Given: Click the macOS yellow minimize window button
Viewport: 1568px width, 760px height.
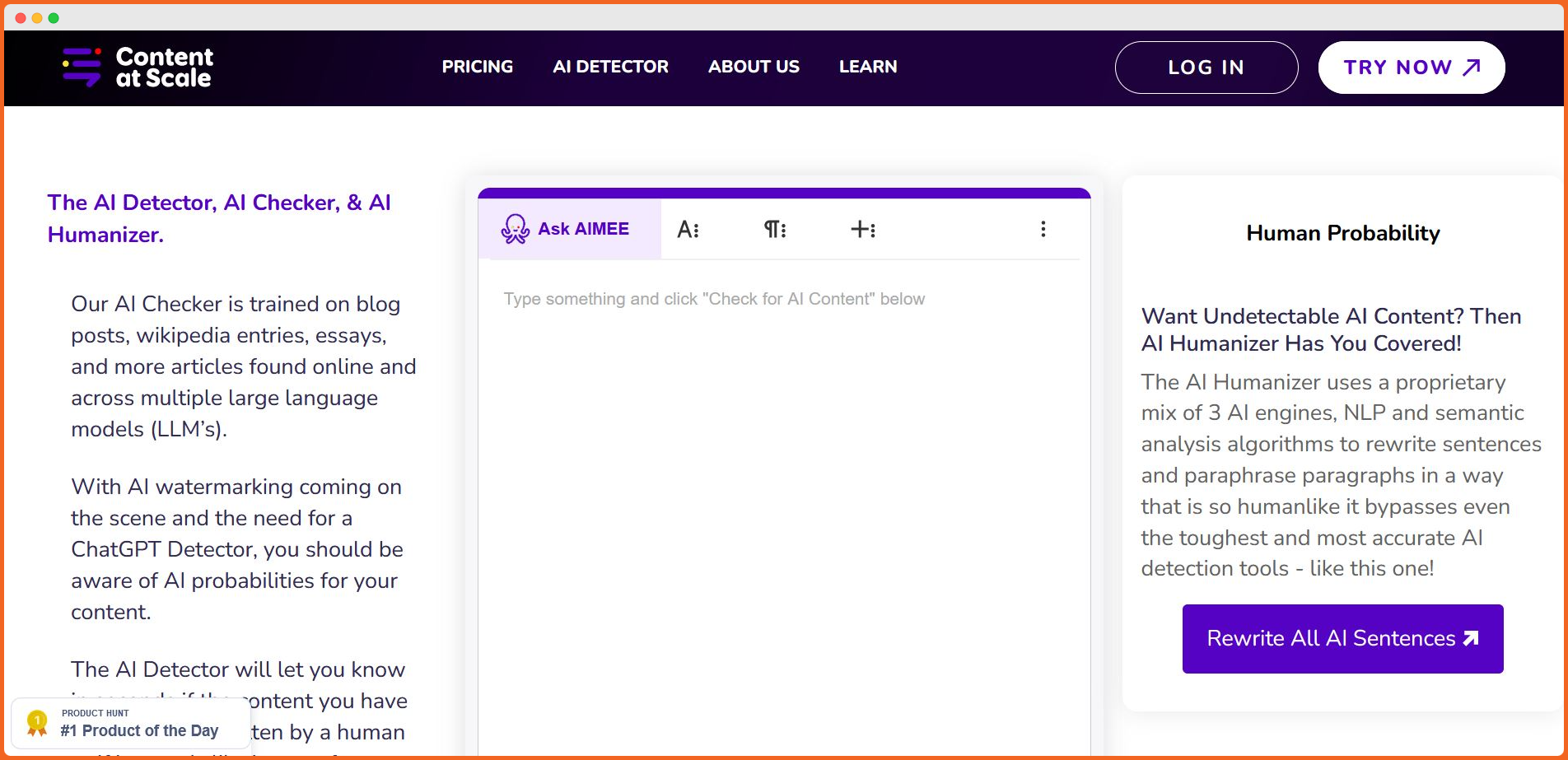Looking at the screenshot, I should tap(37, 18).
